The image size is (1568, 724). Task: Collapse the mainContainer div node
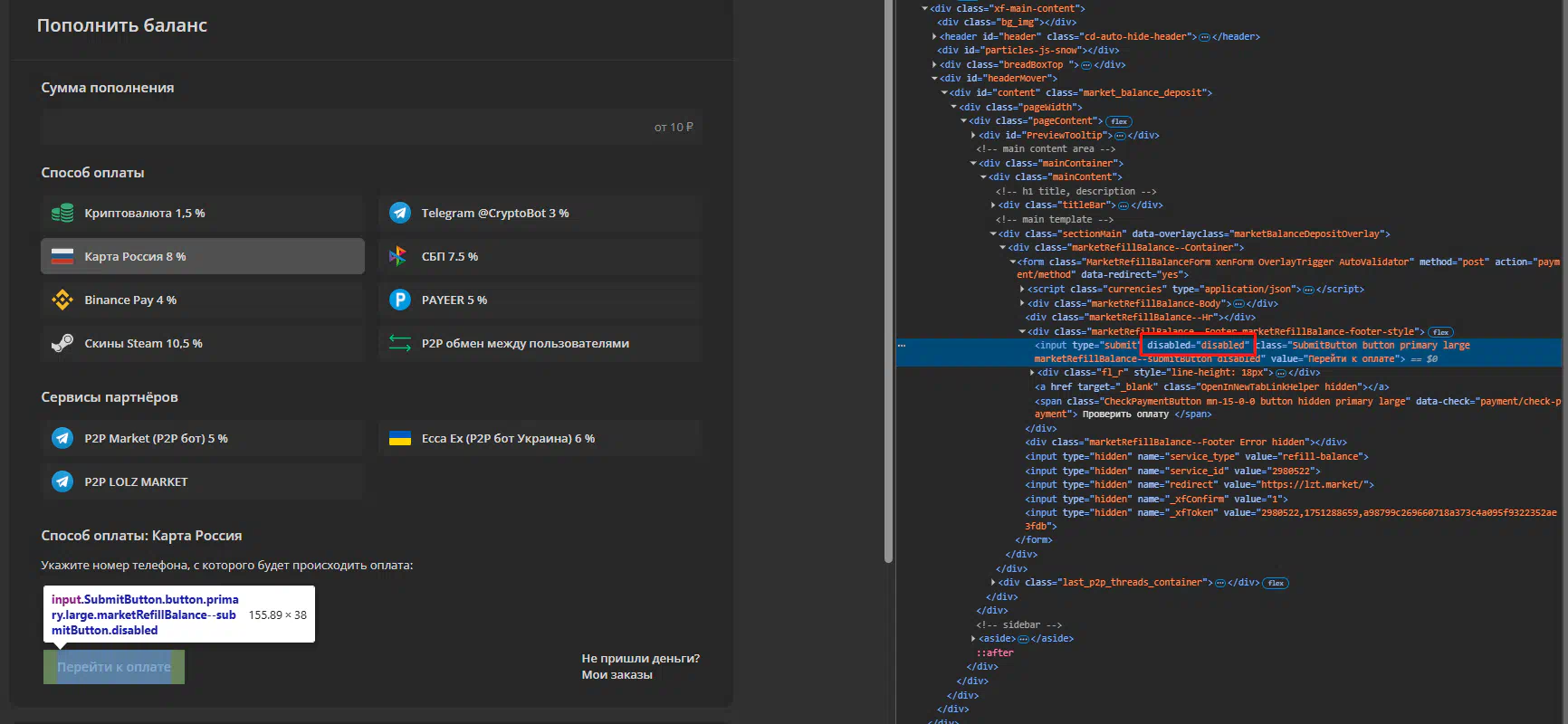click(x=973, y=164)
